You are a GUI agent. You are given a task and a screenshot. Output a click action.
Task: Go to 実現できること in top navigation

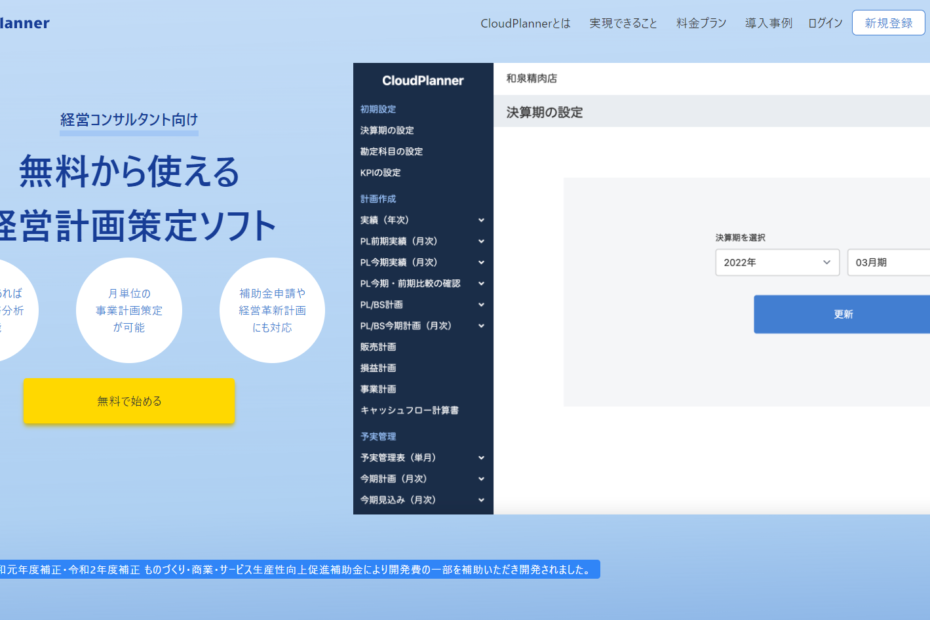pos(623,23)
